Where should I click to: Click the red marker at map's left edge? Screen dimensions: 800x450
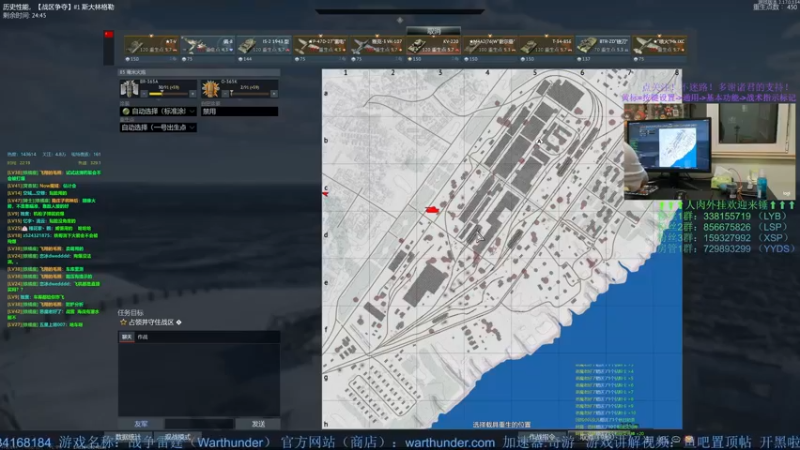pyautogui.click(x=325, y=194)
